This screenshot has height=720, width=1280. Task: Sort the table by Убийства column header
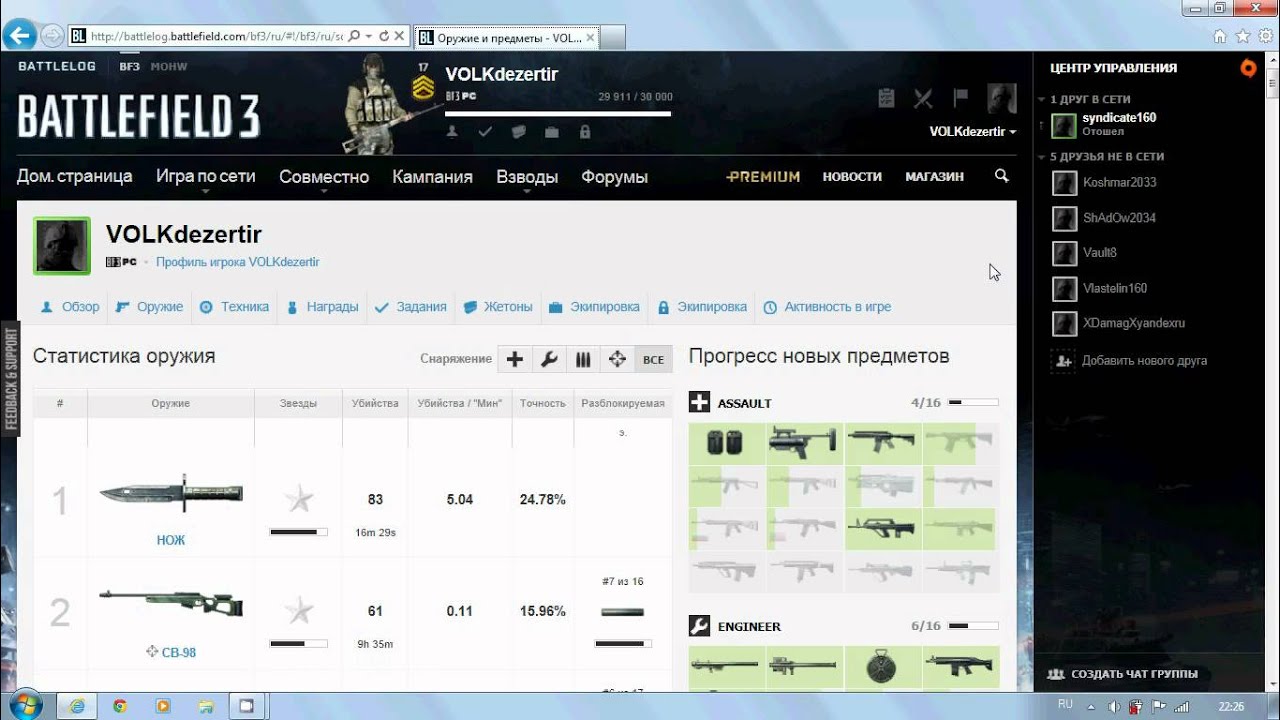coord(375,403)
